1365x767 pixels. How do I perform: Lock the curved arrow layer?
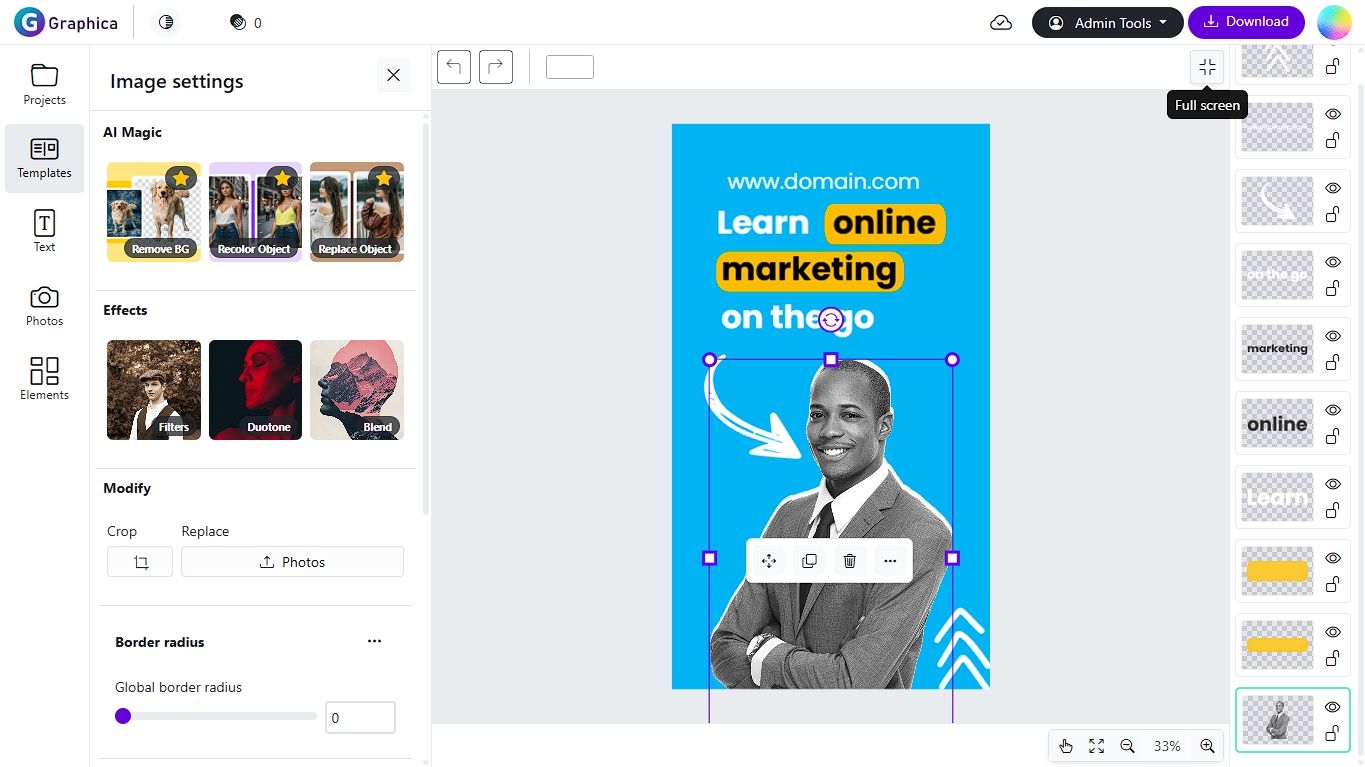pyautogui.click(x=1333, y=214)
